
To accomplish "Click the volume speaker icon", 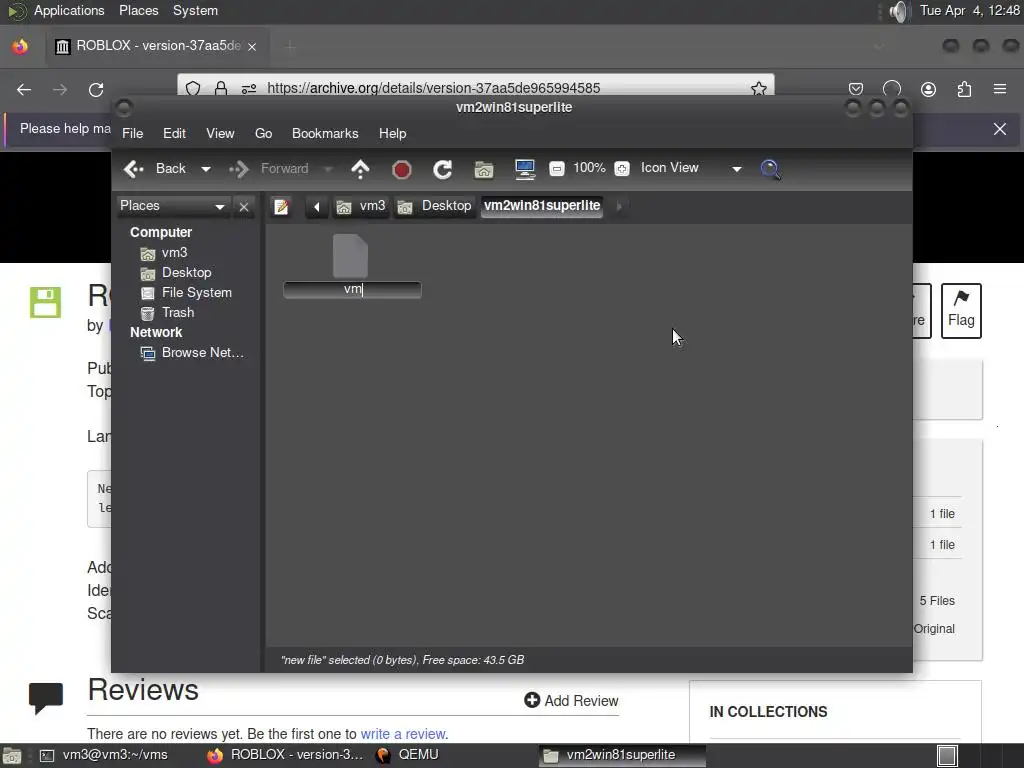I will (899, 11).
